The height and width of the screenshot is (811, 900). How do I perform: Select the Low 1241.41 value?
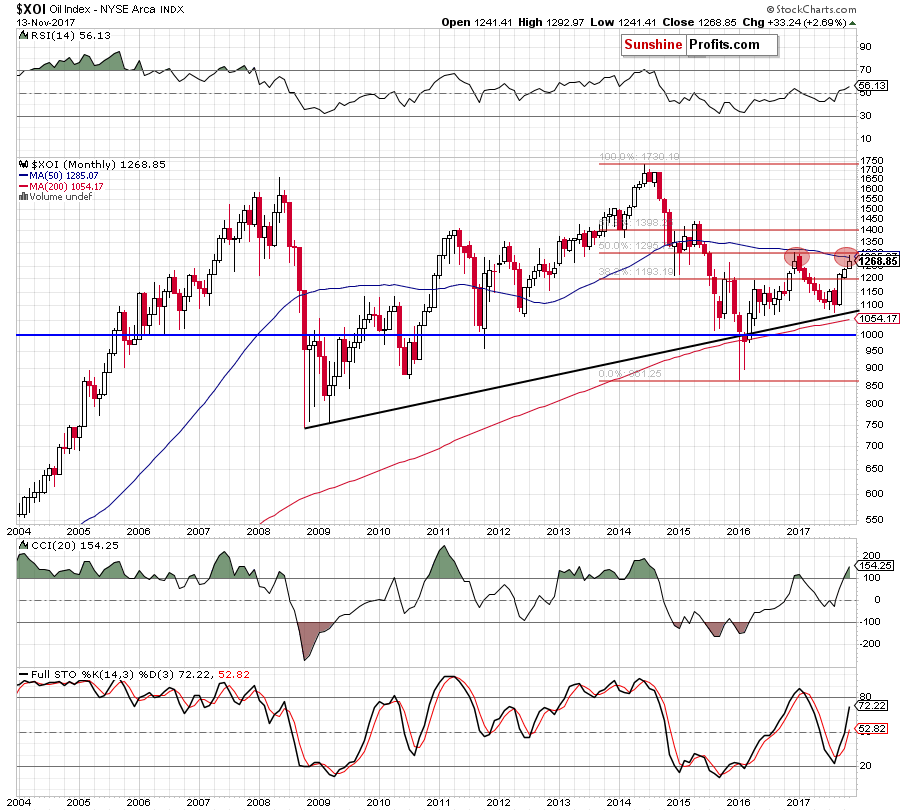click(x=623, y=22)
